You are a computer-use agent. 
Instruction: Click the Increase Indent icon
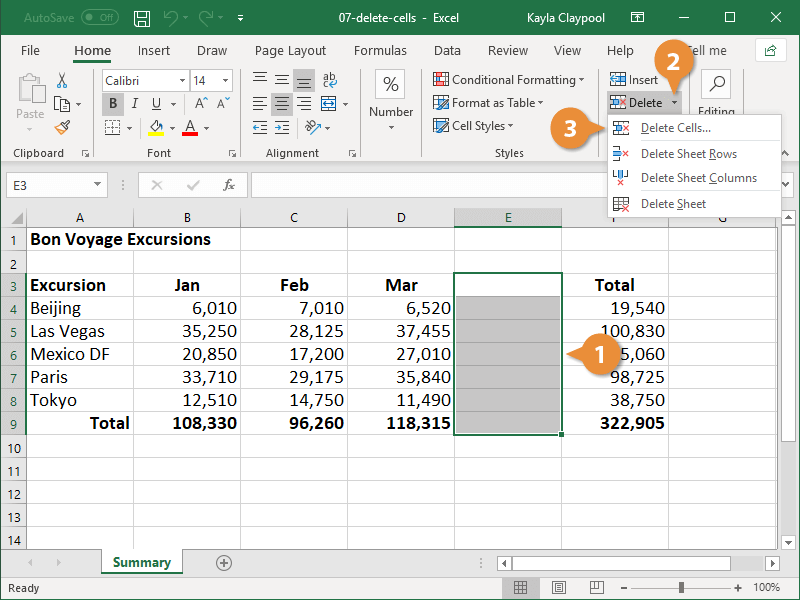point(282,127)
